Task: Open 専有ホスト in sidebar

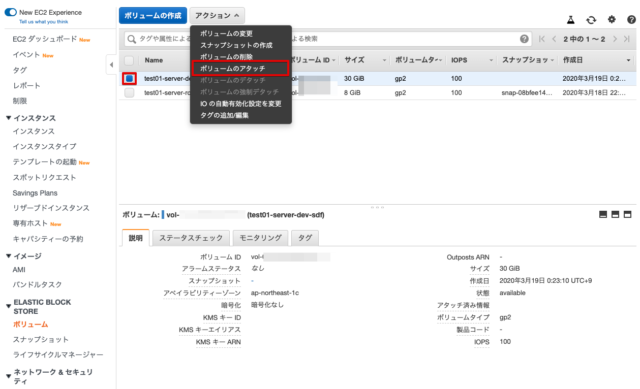Action: (x=30, y=224)
